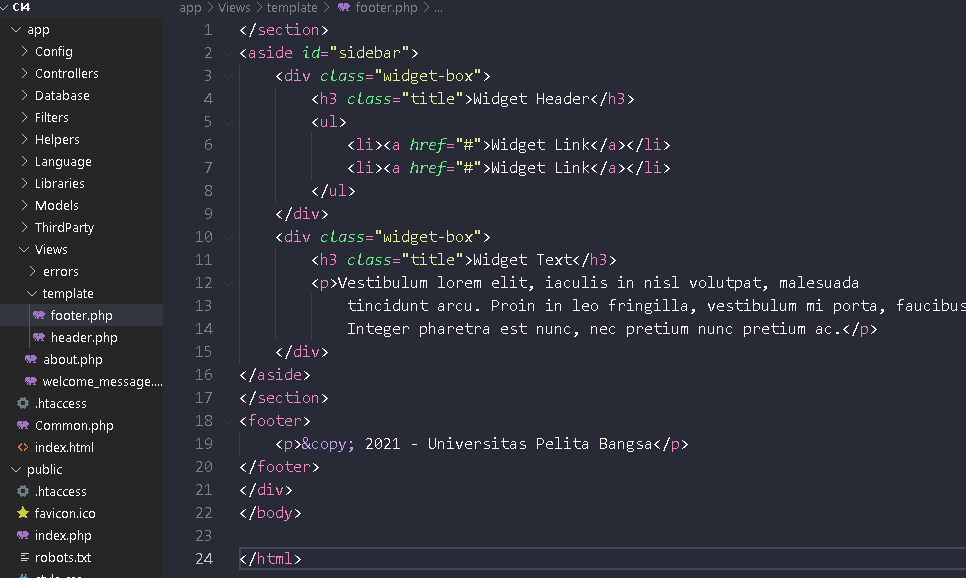Click the star icon of favicon.ico
966x578 pixels.
[x=22, y=513]
